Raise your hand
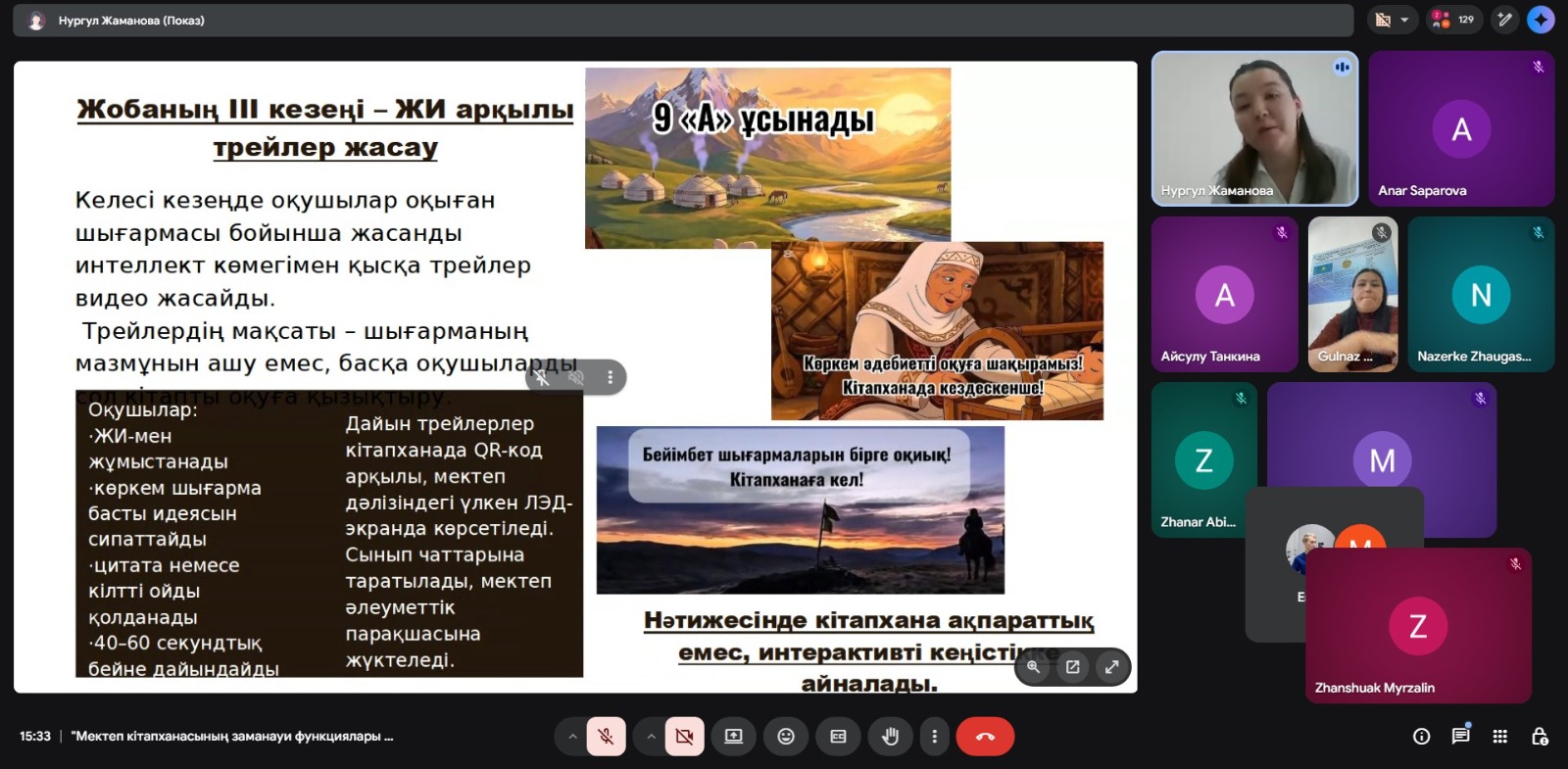The image size is (1568, 769). [890, 737]
